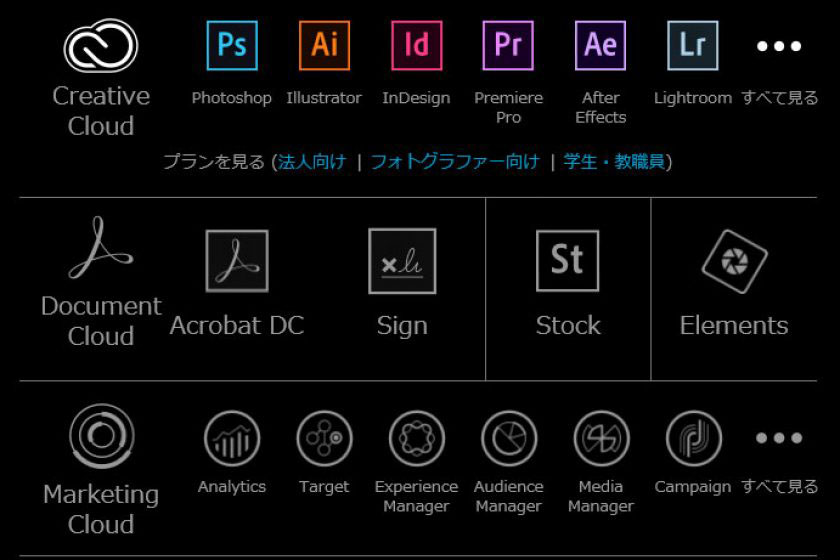This screenshot has height=560, width=840.
Task: Select the Adobe Sign icon
Action: pos(402,261)
